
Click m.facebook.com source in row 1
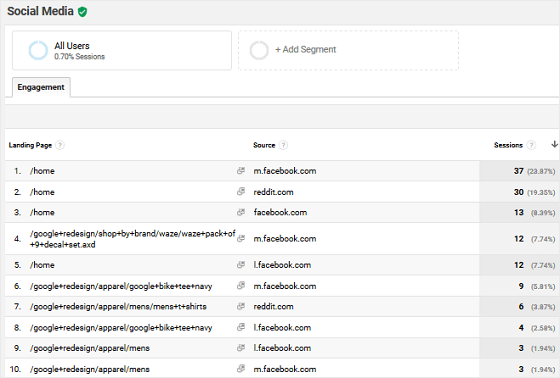click(x=285, y=171)
